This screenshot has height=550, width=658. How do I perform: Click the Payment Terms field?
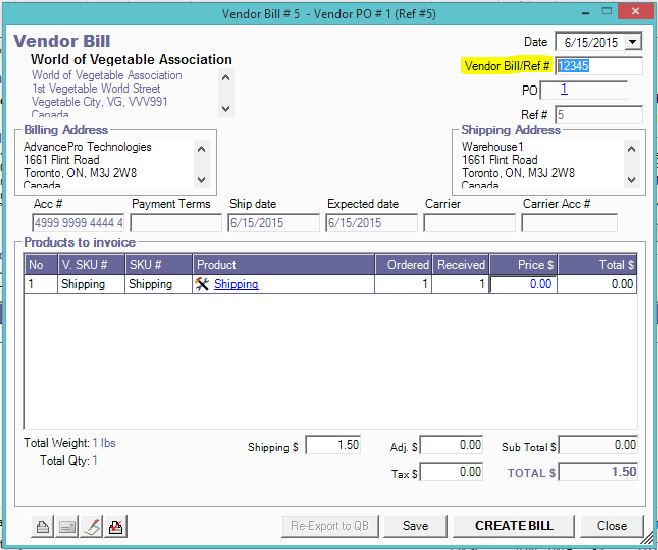(176, 223)
